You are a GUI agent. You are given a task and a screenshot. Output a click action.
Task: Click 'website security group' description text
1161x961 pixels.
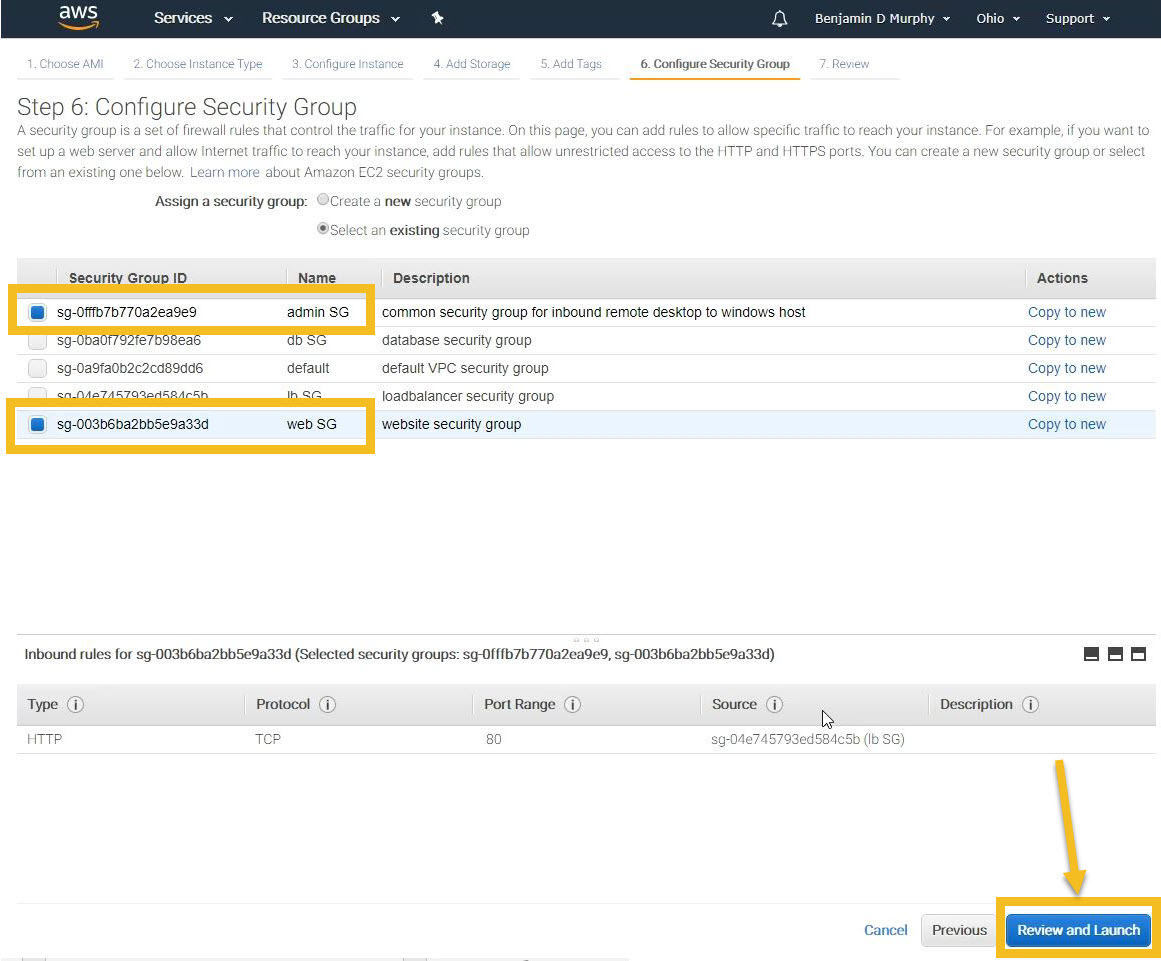(452, 424)
